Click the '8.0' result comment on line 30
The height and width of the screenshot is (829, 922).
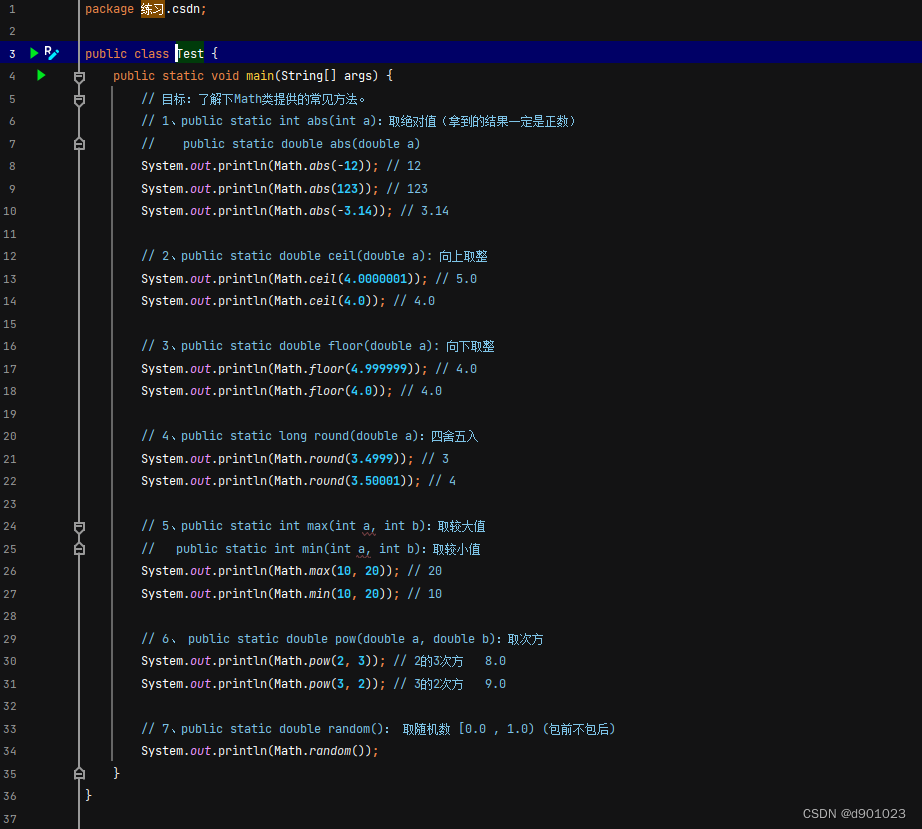click(x=495, y=661)
